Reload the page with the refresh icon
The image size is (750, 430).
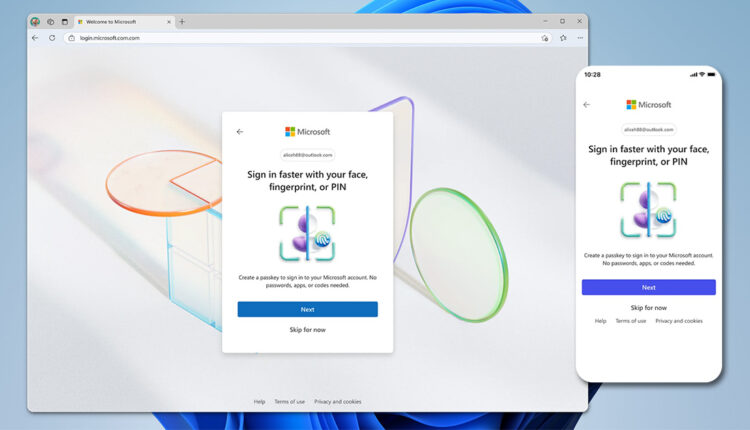click(x=52, y=38)
